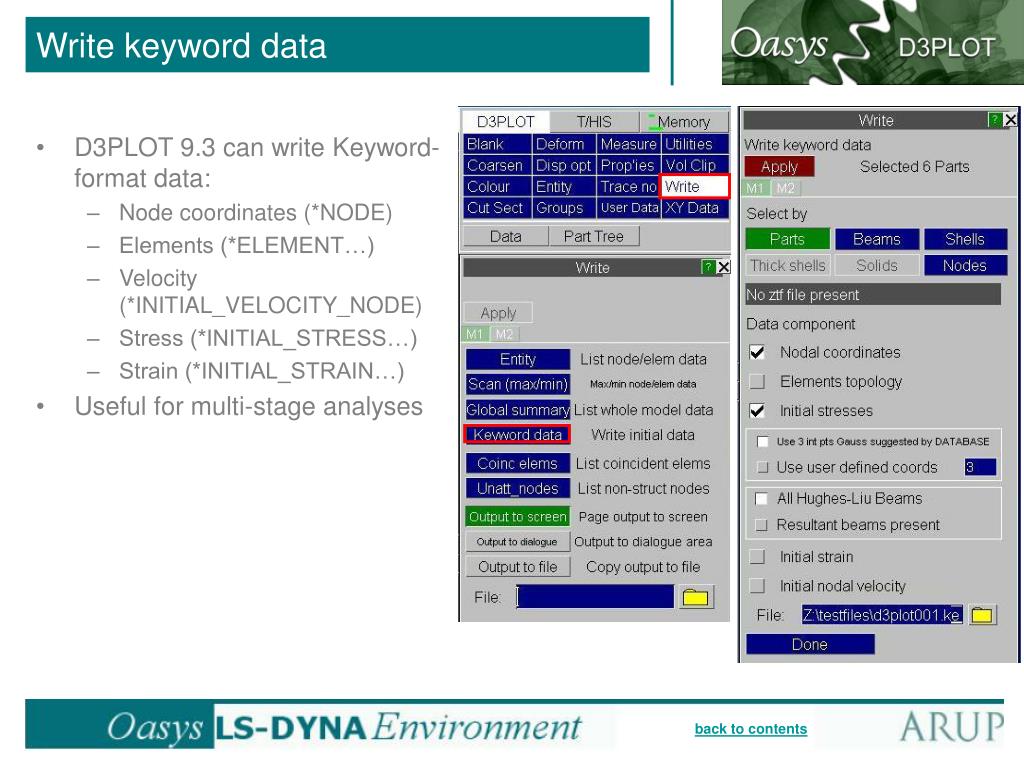Screen dimensions: 1024x768
Task: Follow the back to contents link
Action: tap(751, 729)
